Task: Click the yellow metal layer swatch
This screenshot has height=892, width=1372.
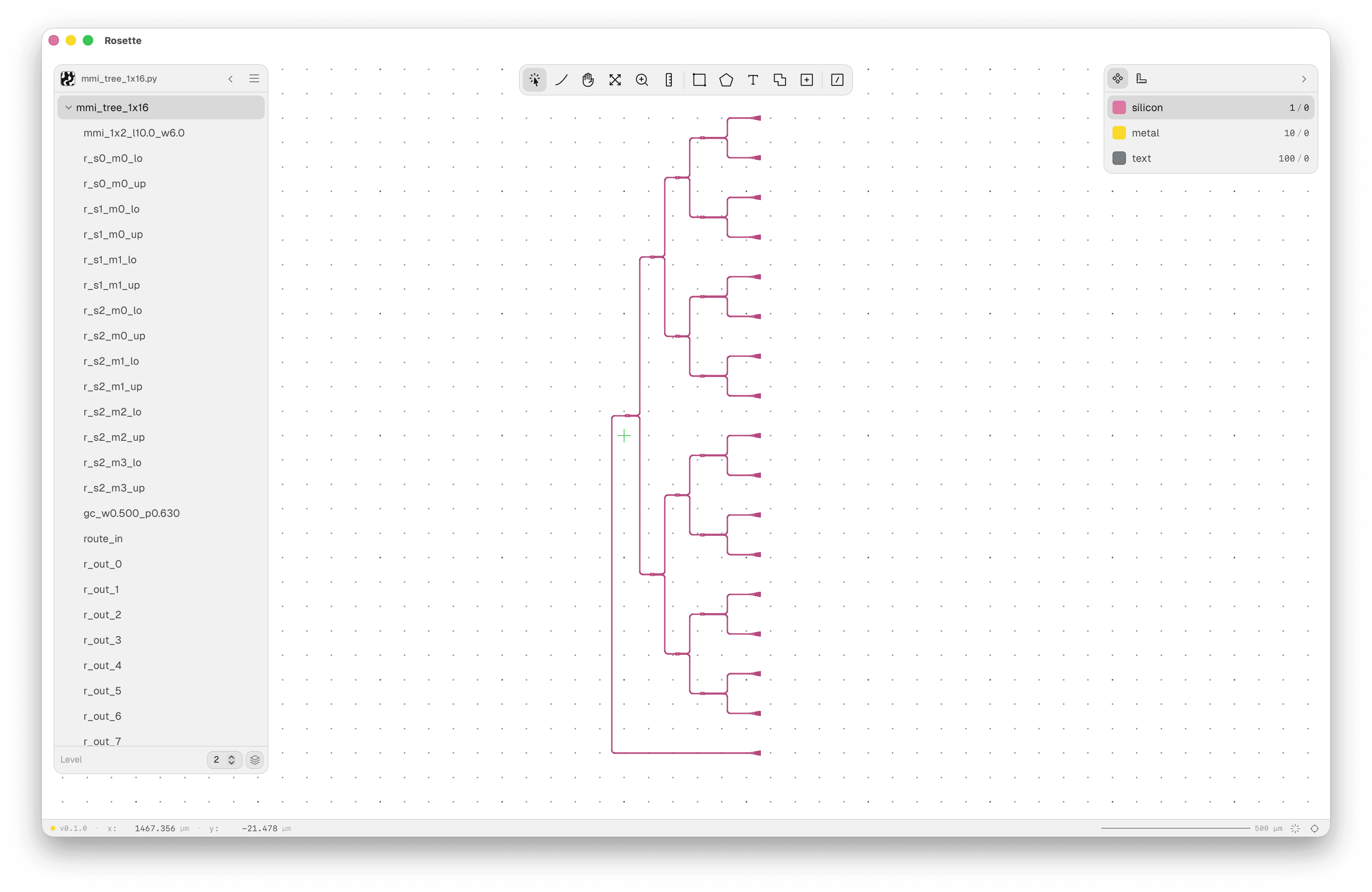Action: click(1118, 133)
